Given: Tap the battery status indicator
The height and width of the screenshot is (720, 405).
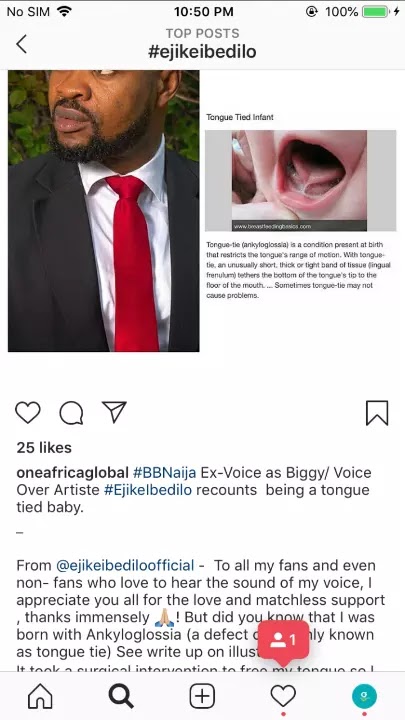Looking at the screenshot, I should pos(375,11).
